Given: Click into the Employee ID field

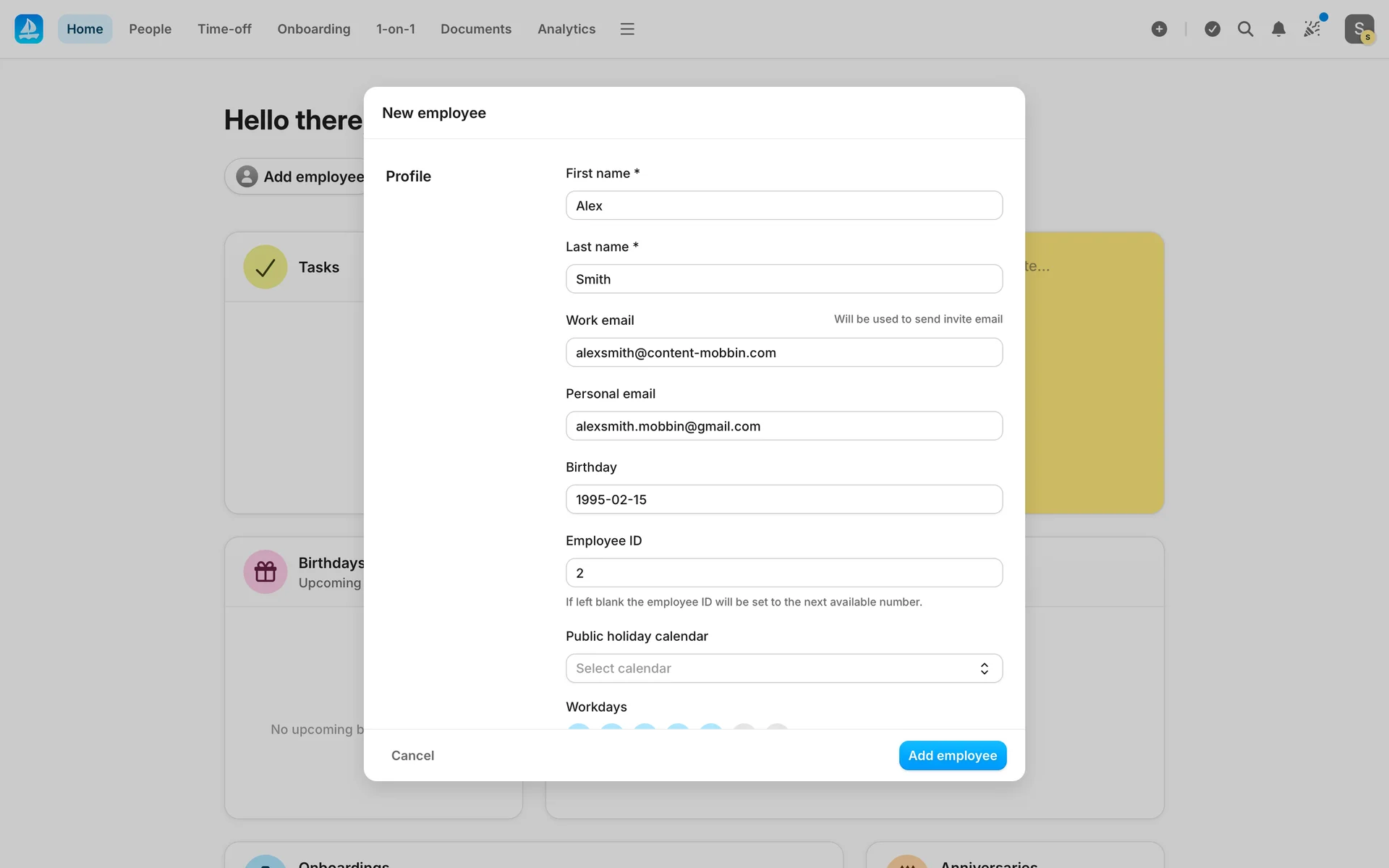Looking at the screenshot, I should pyautogui.click(x=783, y=573).
